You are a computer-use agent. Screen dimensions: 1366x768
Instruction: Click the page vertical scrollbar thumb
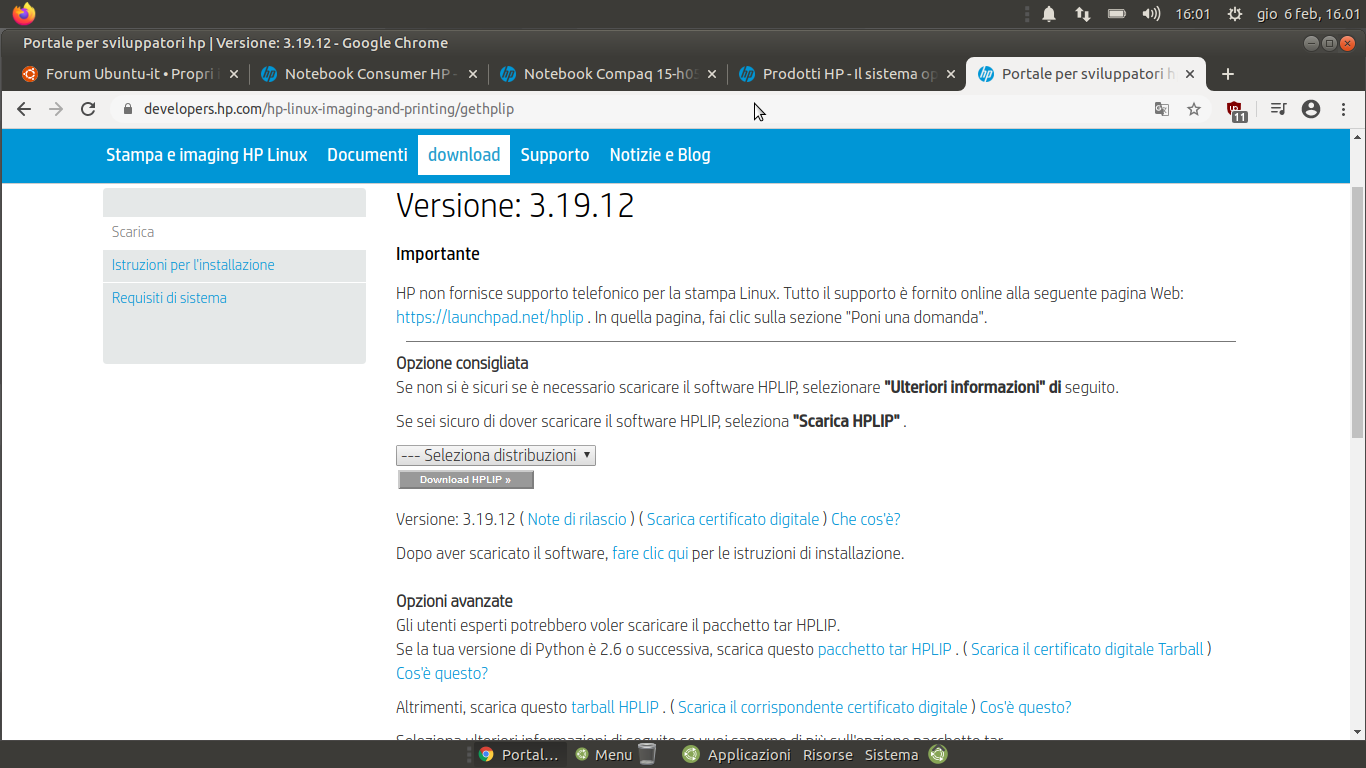pos(1357,311)
